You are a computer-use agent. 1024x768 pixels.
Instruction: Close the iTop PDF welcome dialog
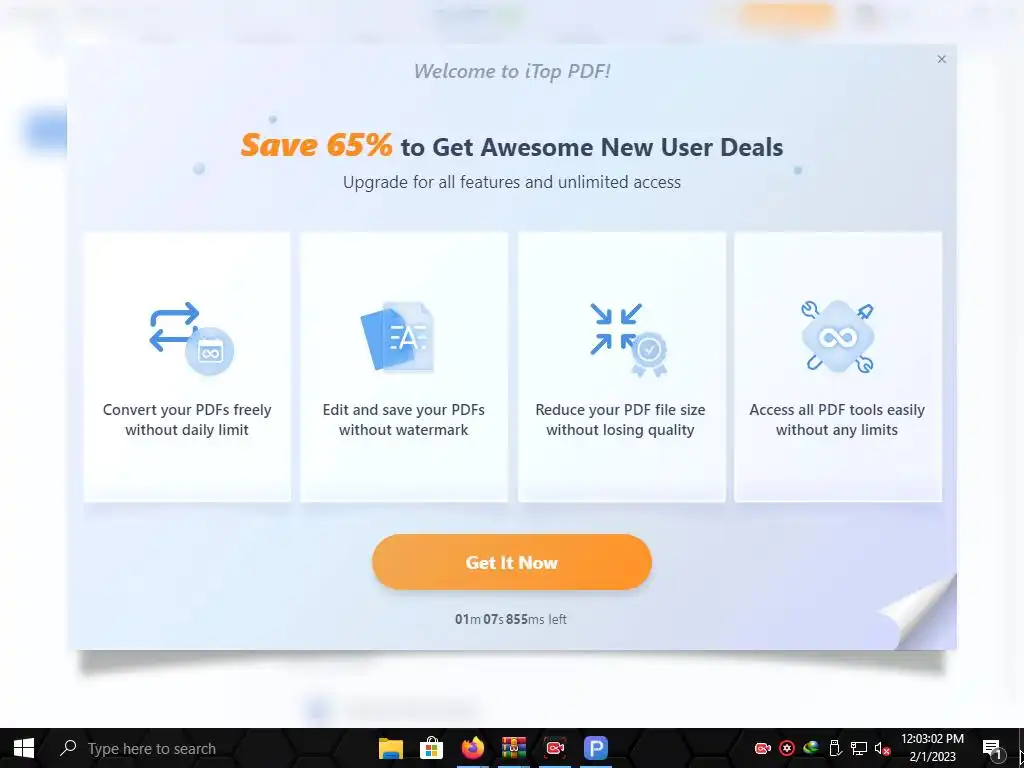pos(941,59)
